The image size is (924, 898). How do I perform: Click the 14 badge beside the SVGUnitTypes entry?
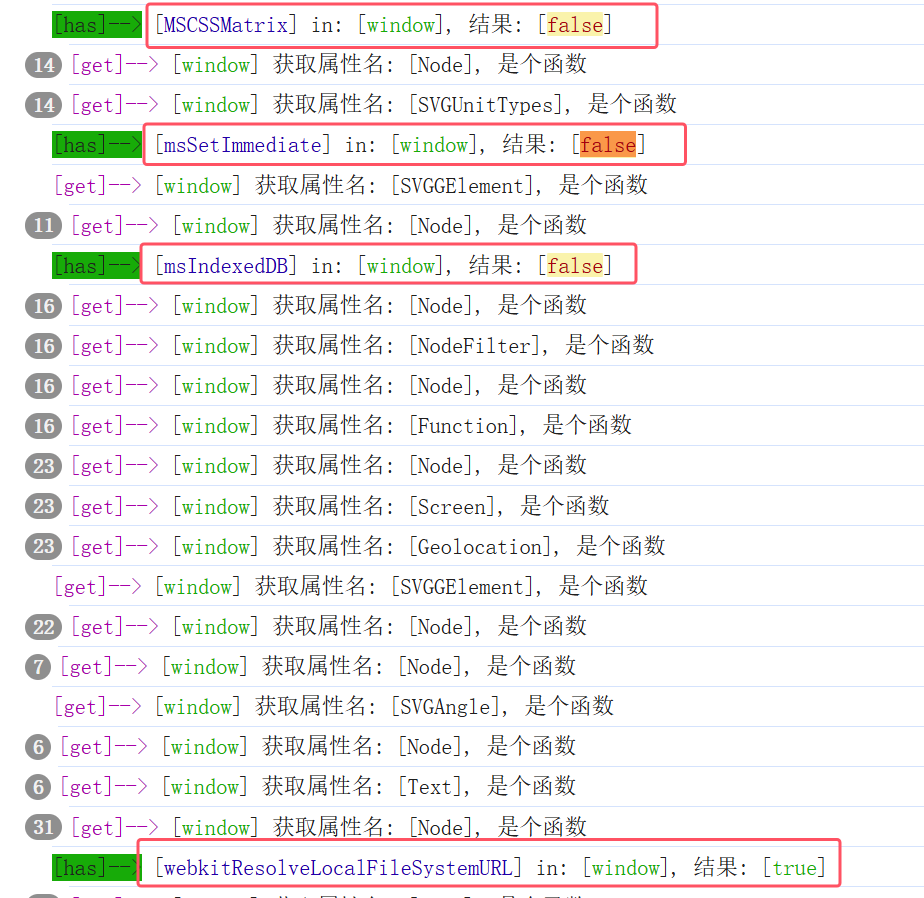(43, 105)
